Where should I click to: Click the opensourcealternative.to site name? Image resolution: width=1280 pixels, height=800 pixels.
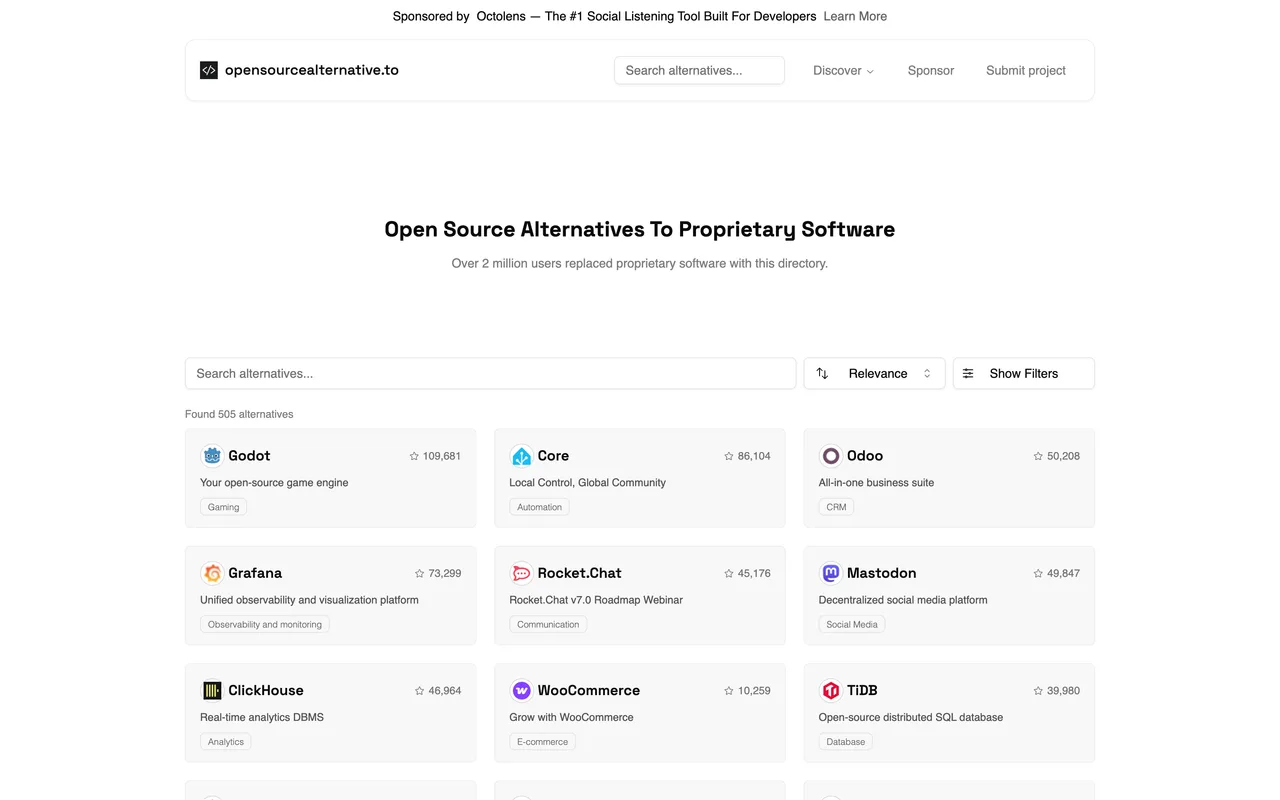(312, 70)
